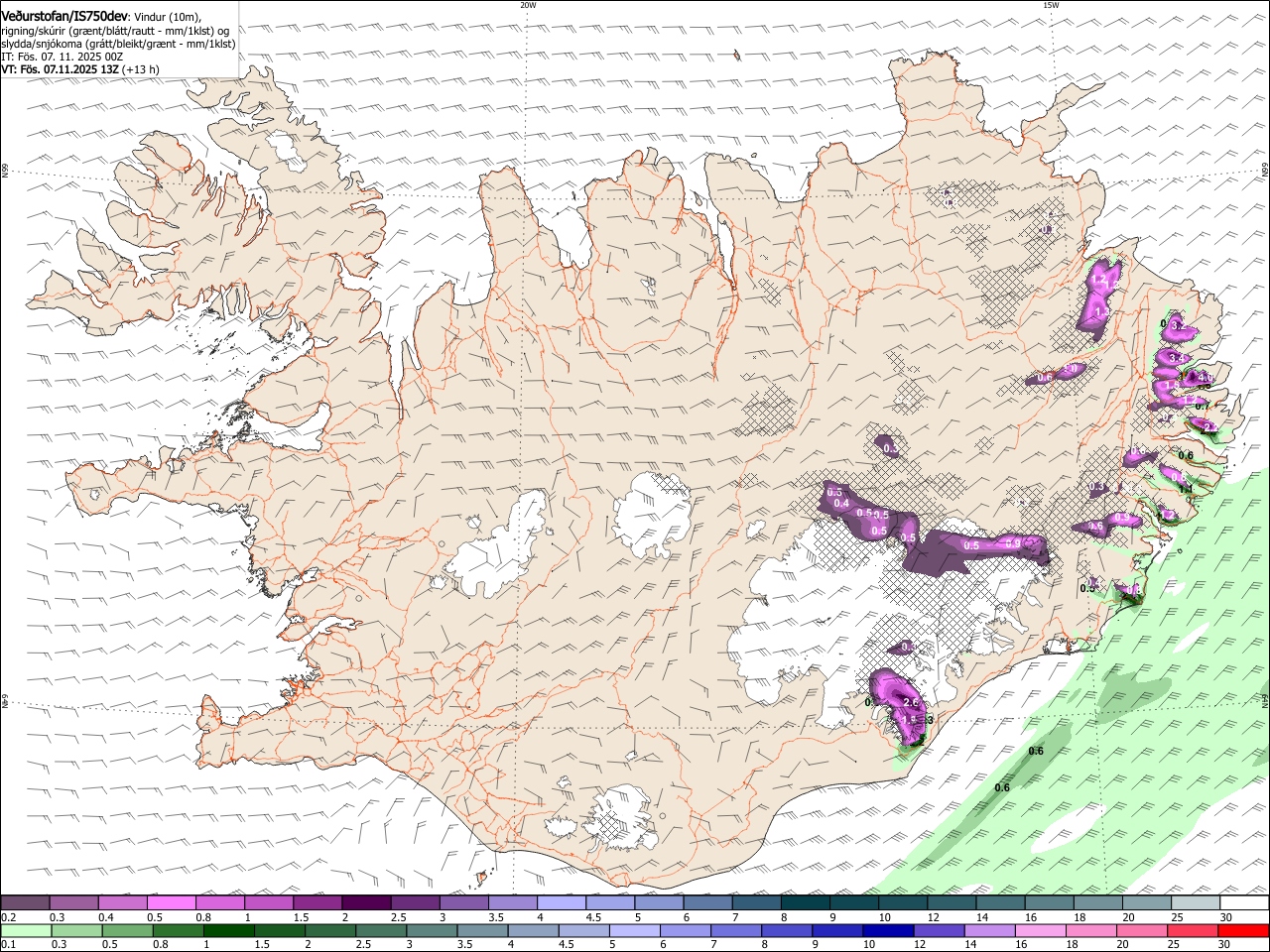The height and width of the screenshot is (952, 1270).
Task: Select the violet 12 swatch in bottom scale
Action: pyautogui.click(x=939, y=931)
